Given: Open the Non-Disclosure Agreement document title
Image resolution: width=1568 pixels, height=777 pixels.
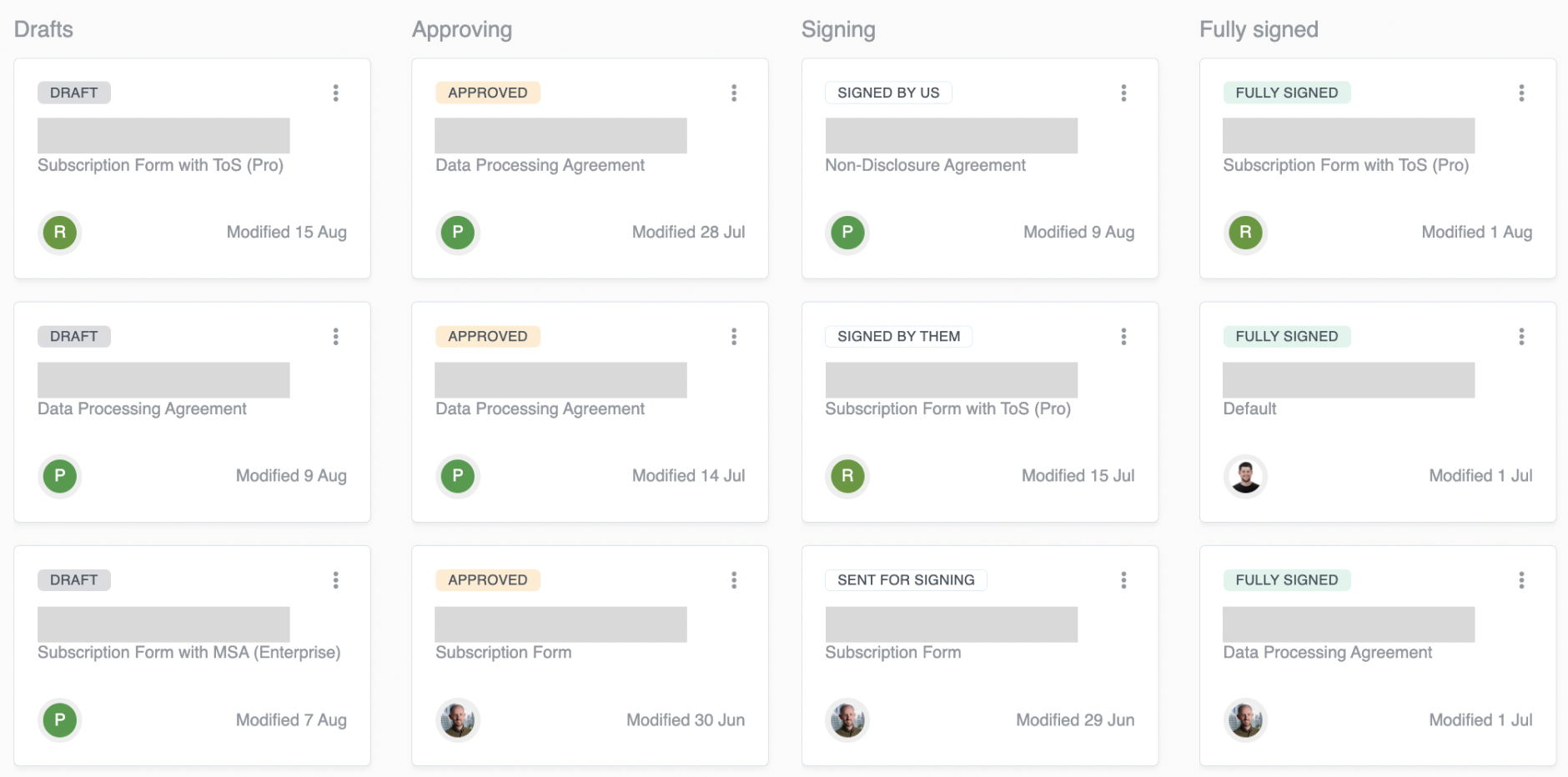Looking at the screenshot, I should (x=925, y=165).
